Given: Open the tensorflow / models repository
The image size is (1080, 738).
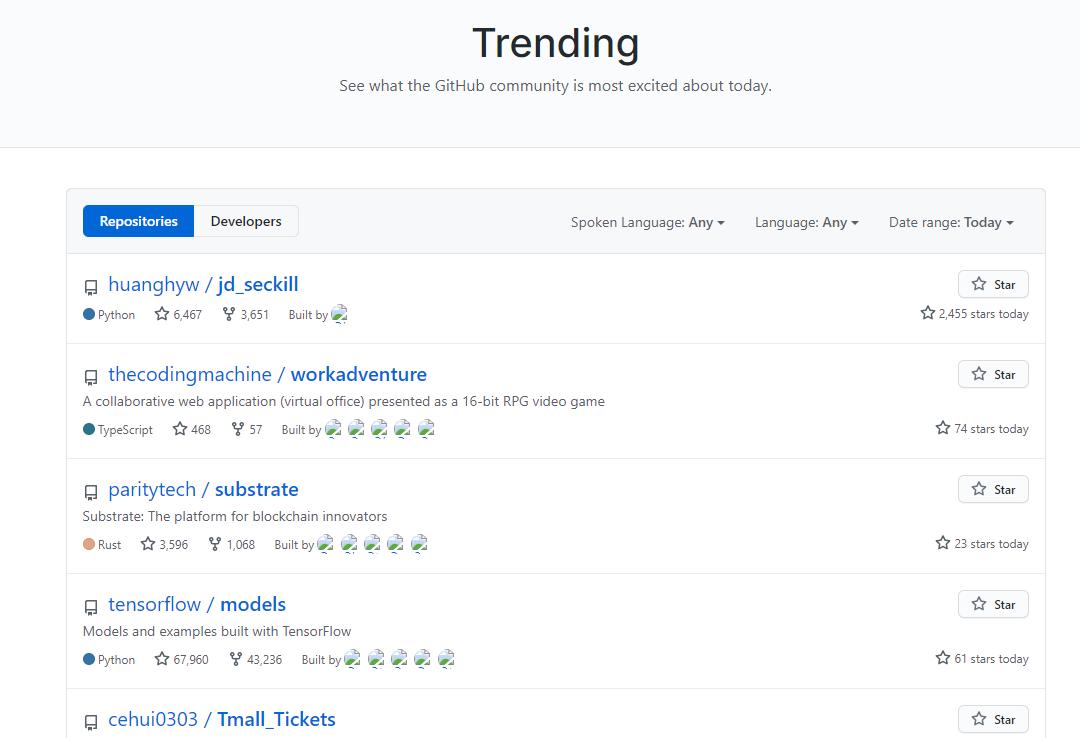Looking at the screenshot, I should click(x=197, y=604).
